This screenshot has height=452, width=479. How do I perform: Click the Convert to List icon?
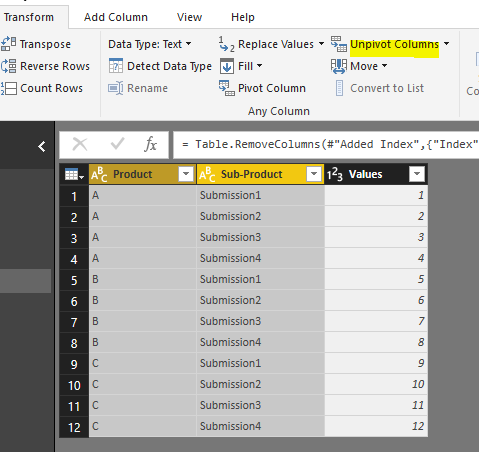(x=339, y=88)
